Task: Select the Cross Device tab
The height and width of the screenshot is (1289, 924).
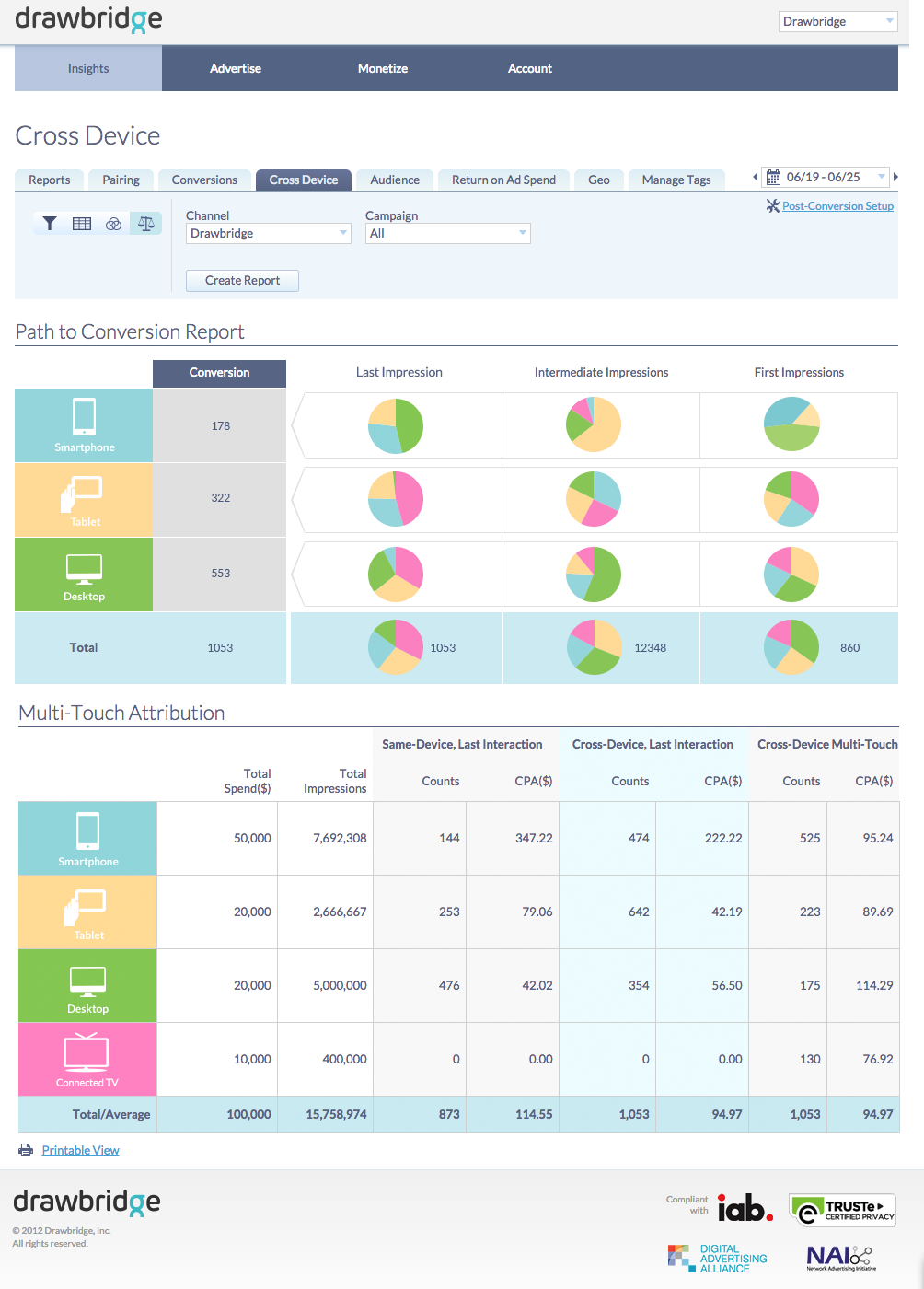Action: tap(304, 180)
